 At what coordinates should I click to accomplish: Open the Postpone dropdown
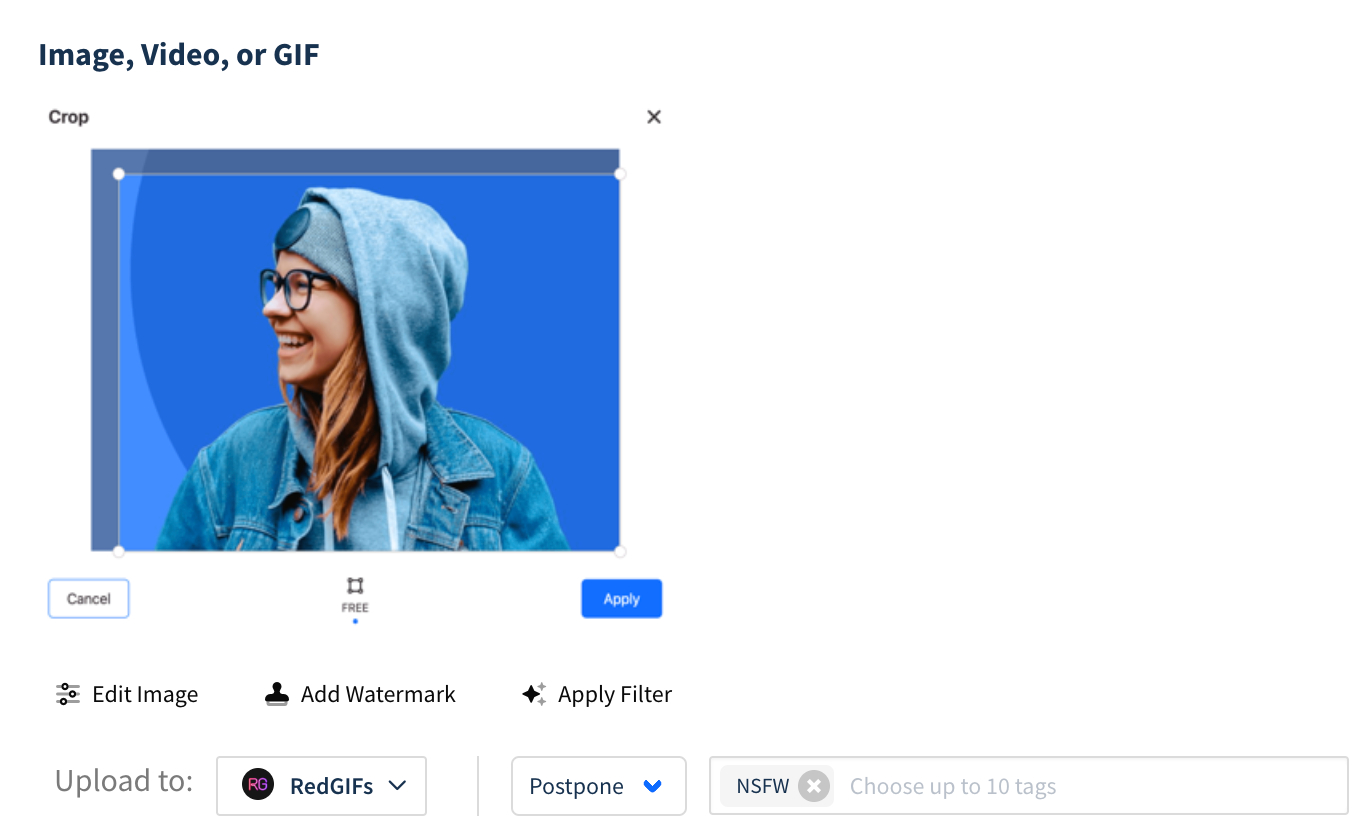tap(599, 786)
